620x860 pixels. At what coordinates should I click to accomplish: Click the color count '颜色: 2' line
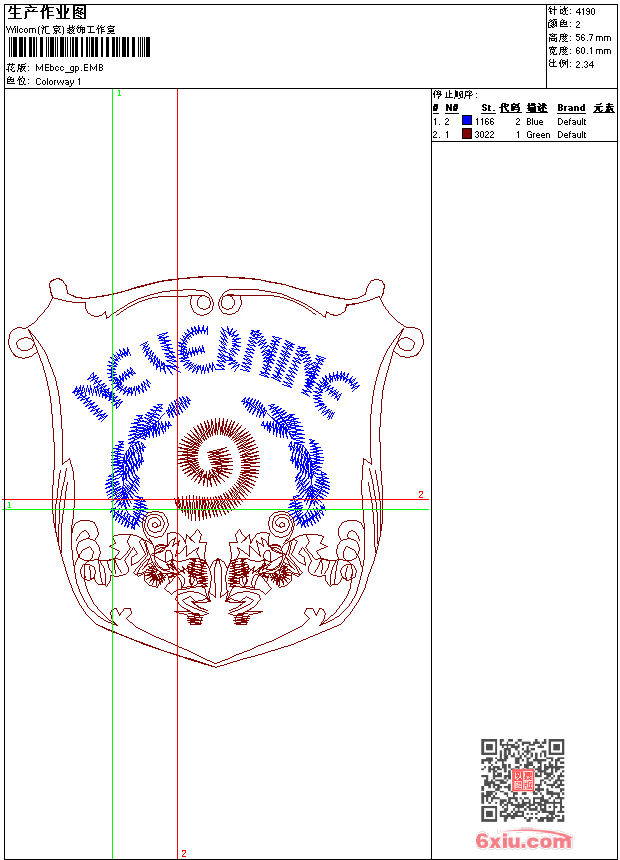point(564,25)
